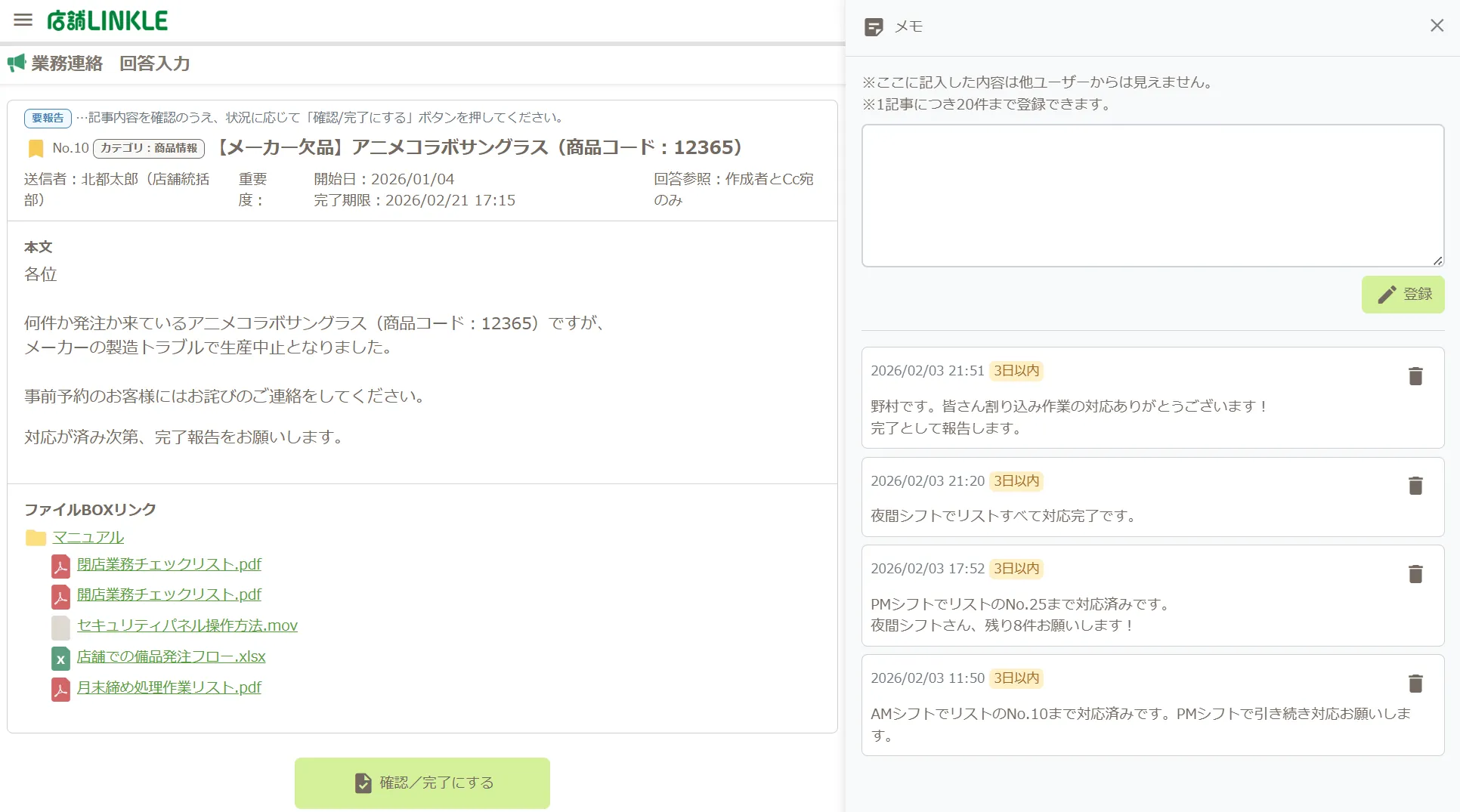Click the 登録 button to register a memo
The image size is (1460, 812).
point(1403,294)
